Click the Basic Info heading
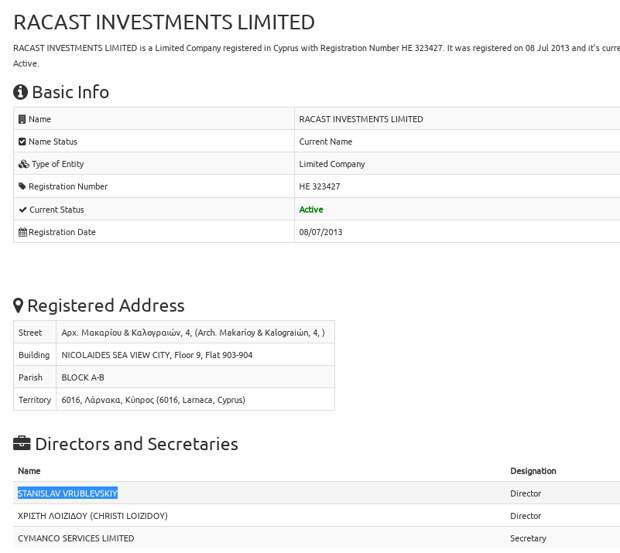Viewport: 620px width, 553px height. click(x=70, y=92)
